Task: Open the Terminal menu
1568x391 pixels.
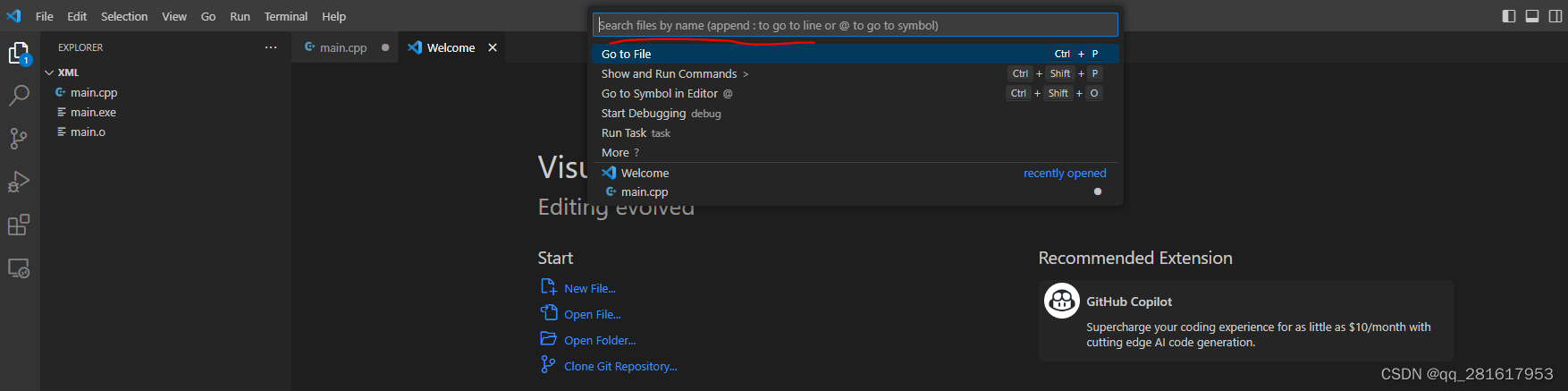Action: pyautogui.click(x=285, y=16)
